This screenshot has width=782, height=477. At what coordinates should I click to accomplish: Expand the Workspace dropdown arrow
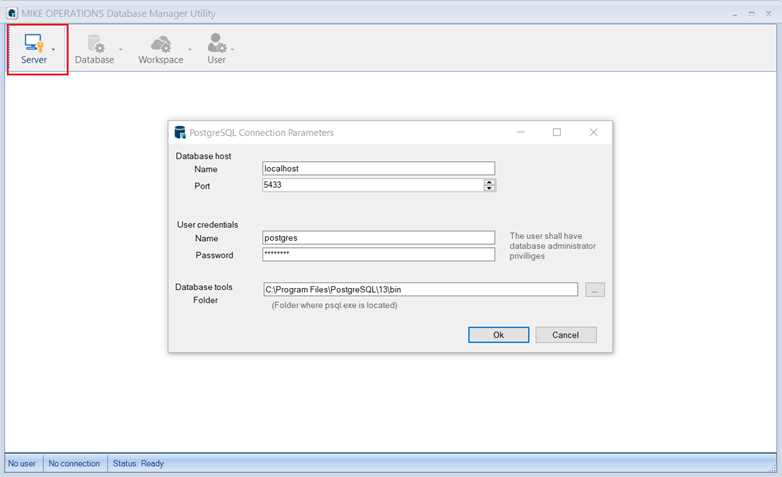[190, 49]
